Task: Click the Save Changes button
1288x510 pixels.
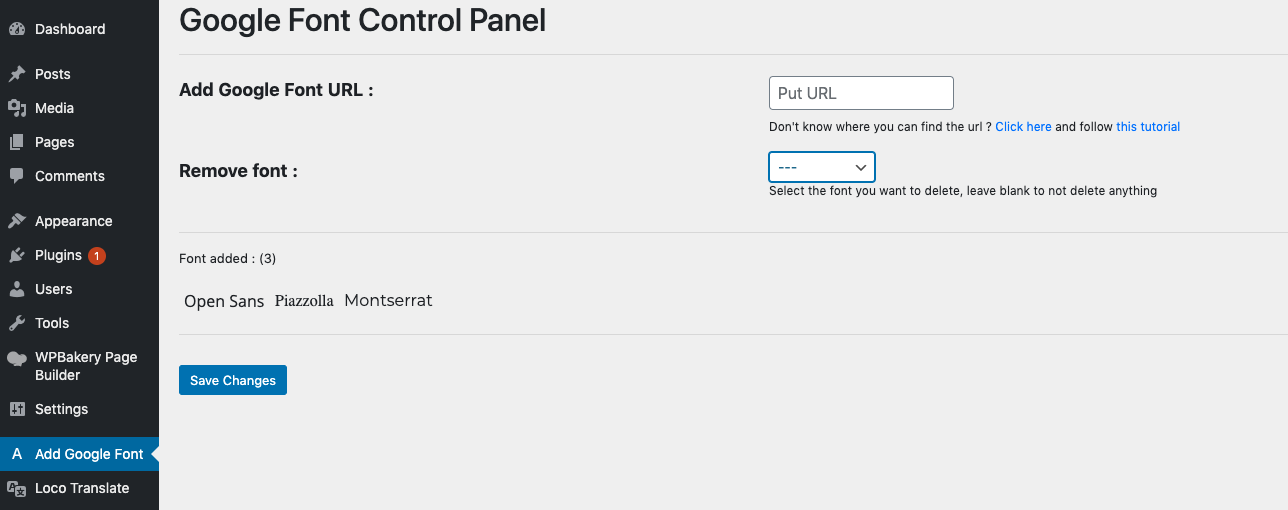Action: tap(233, 380)
